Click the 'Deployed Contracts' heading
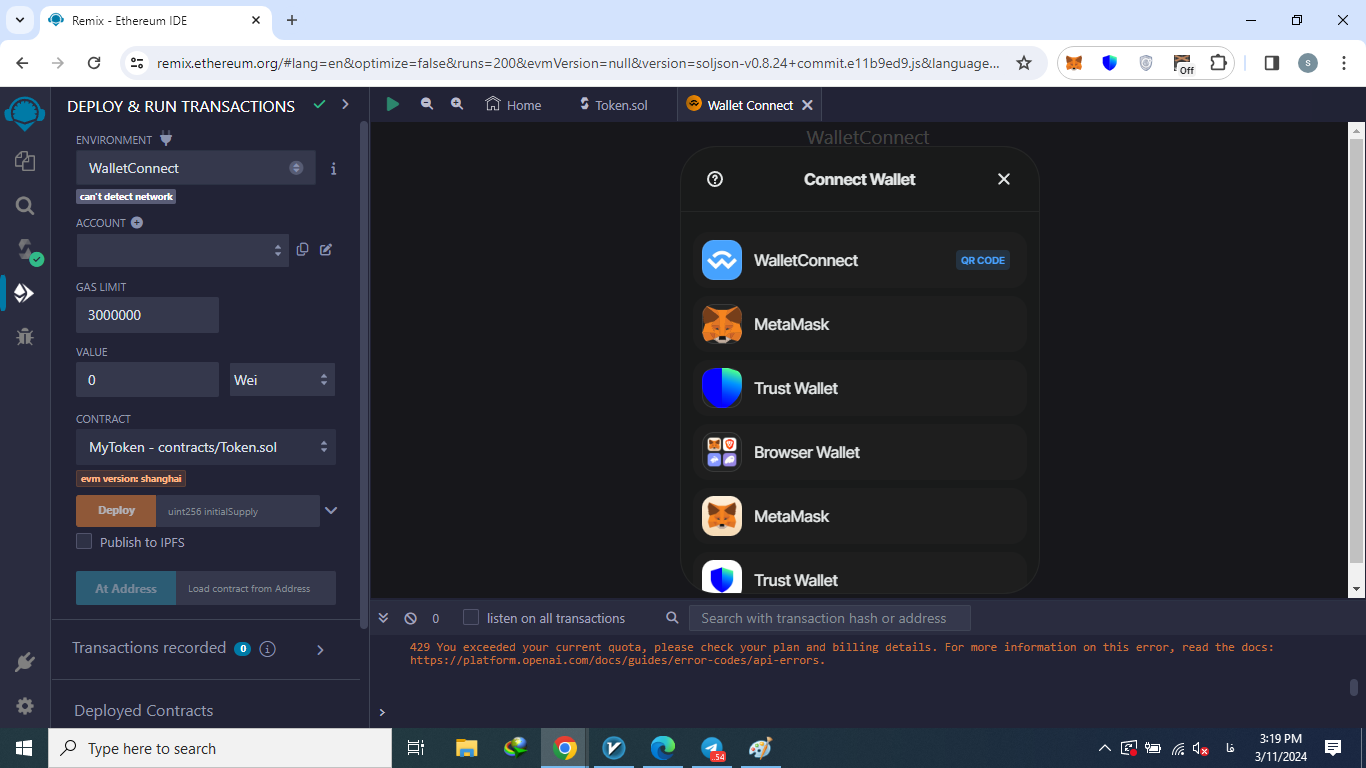Viewport: 1366px width, 768px height. click(144, 711)
